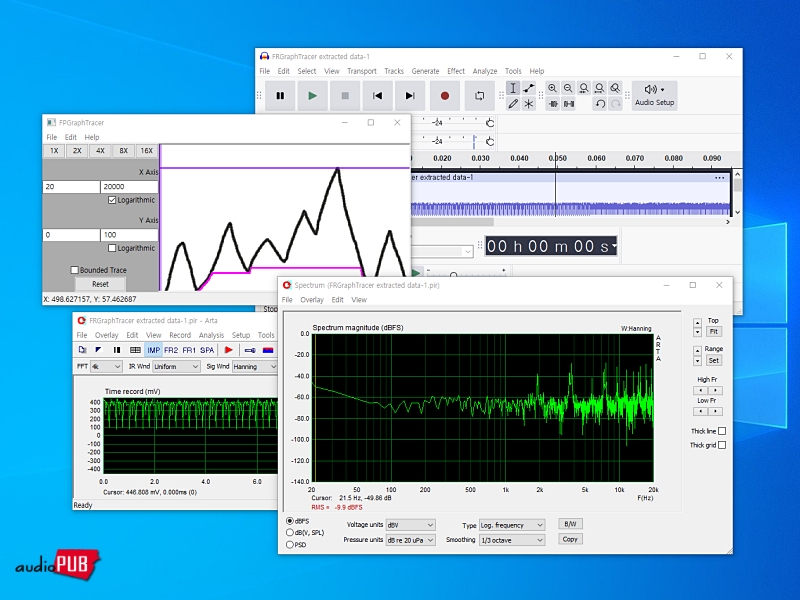Image resolution: width=800 pixels, height=600 pixels.
Task: Click the X Axis minimum field showing 20
Action: [71, 187]
